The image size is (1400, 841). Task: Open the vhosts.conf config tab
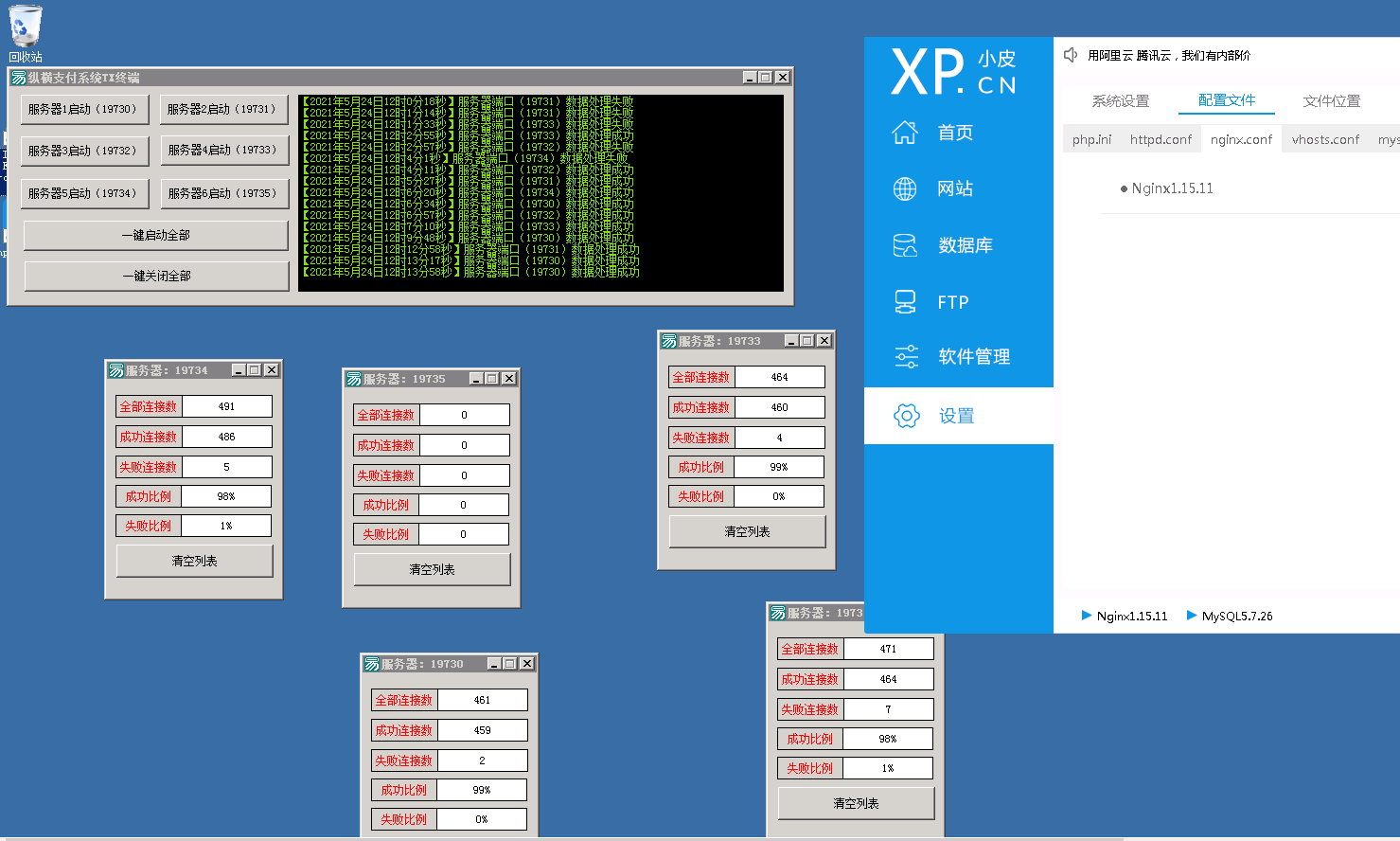point(1325,139)
